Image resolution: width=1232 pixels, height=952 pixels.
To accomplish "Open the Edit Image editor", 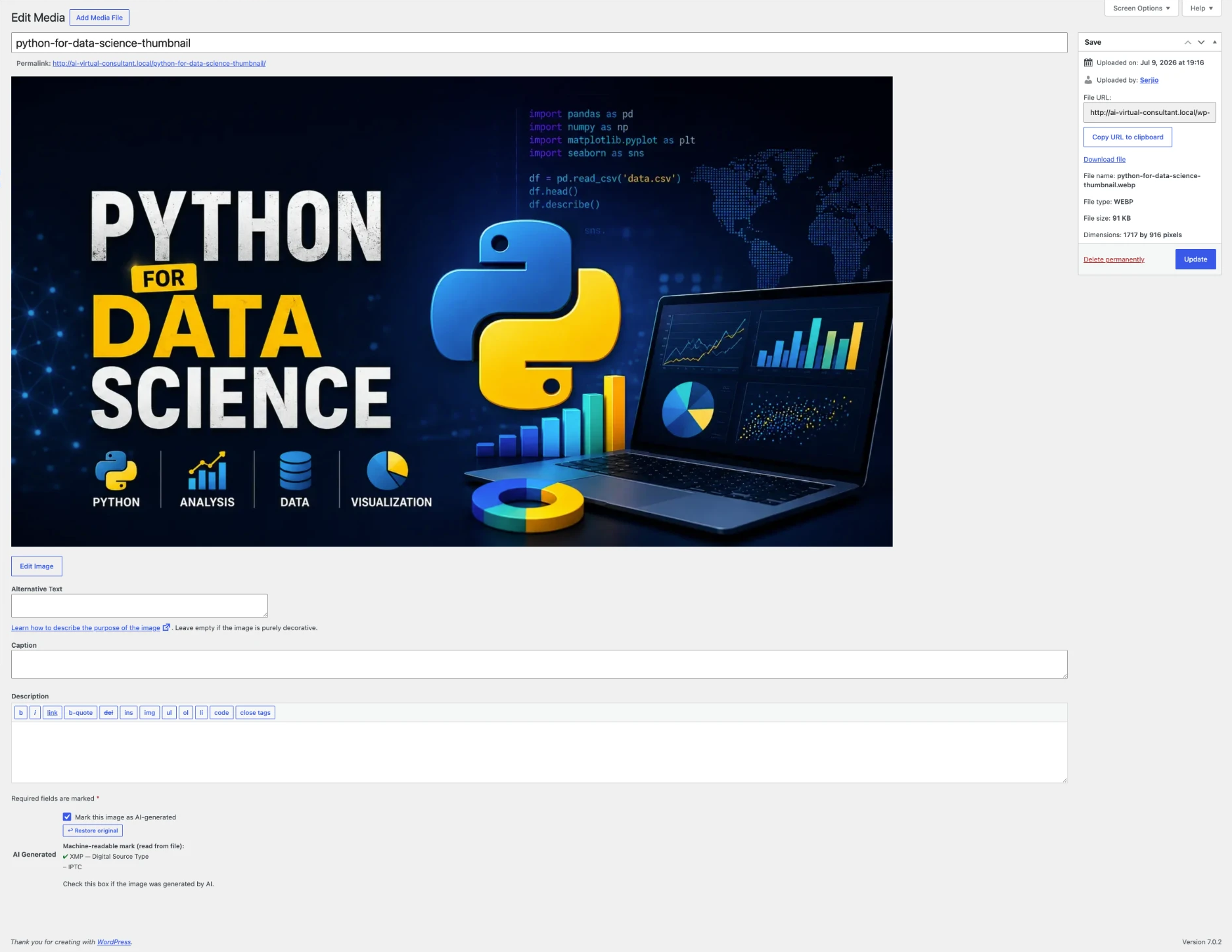I will click(37, 566).
